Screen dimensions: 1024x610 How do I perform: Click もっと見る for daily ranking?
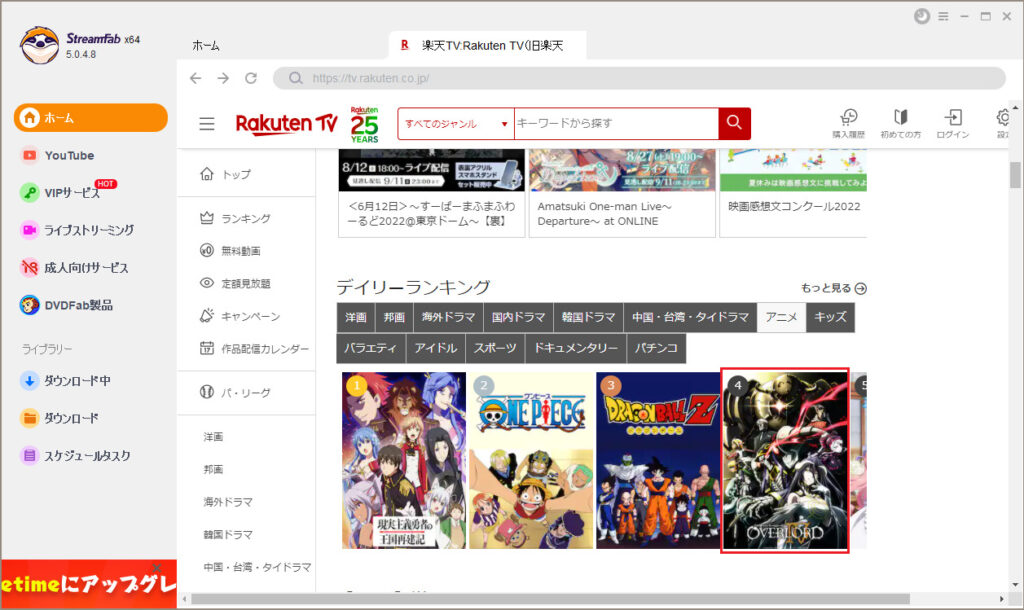pos(833,288)
